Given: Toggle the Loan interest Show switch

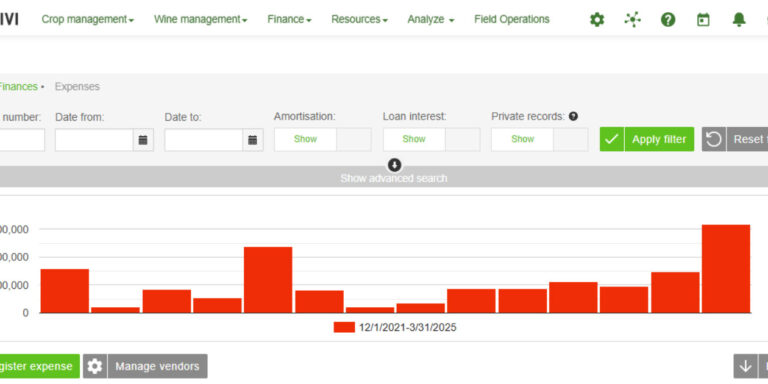Looking at the screenshot, I should [432, 140].
